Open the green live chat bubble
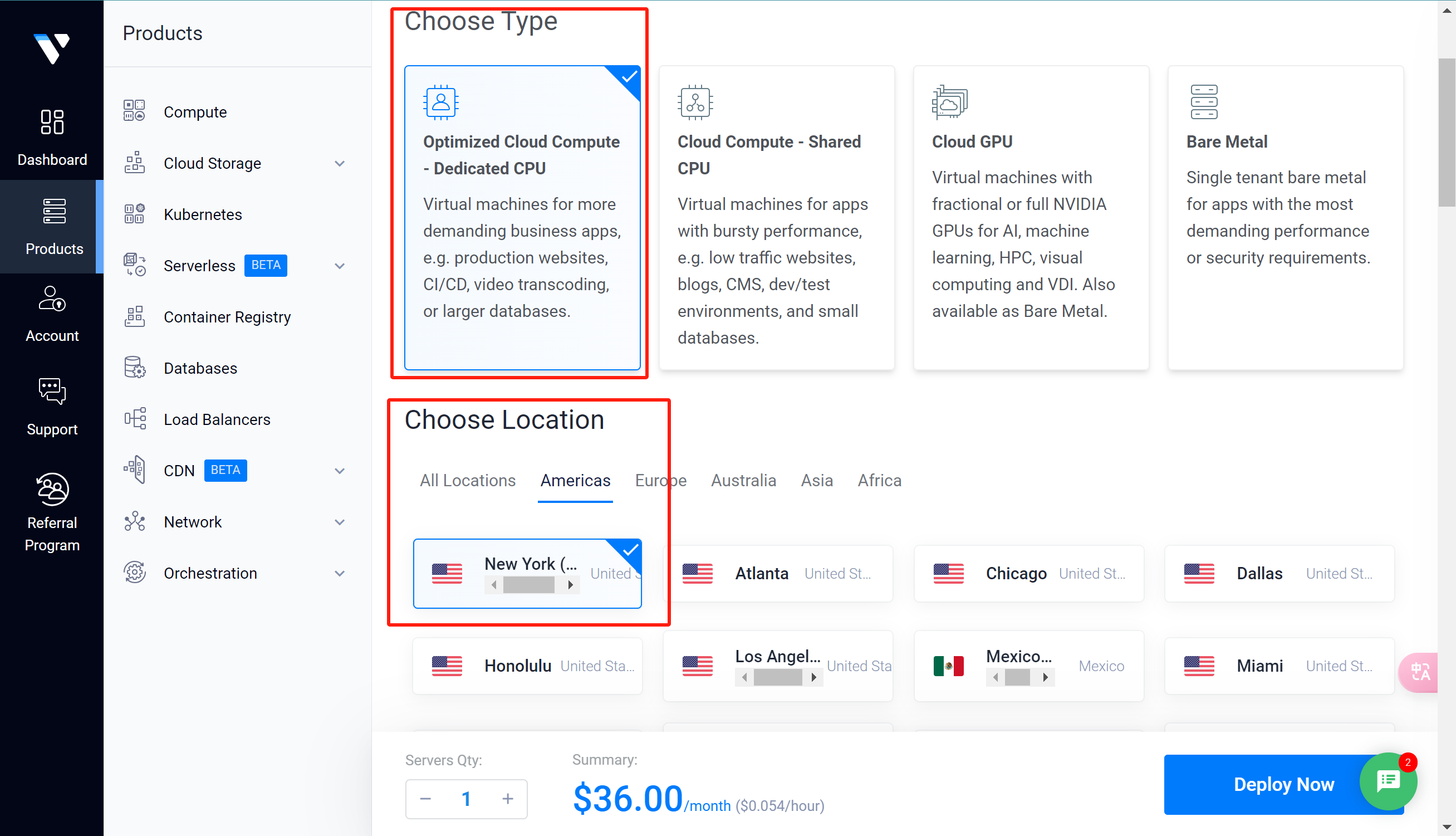The image size is (1456, 836). [x=1388, y=781]
